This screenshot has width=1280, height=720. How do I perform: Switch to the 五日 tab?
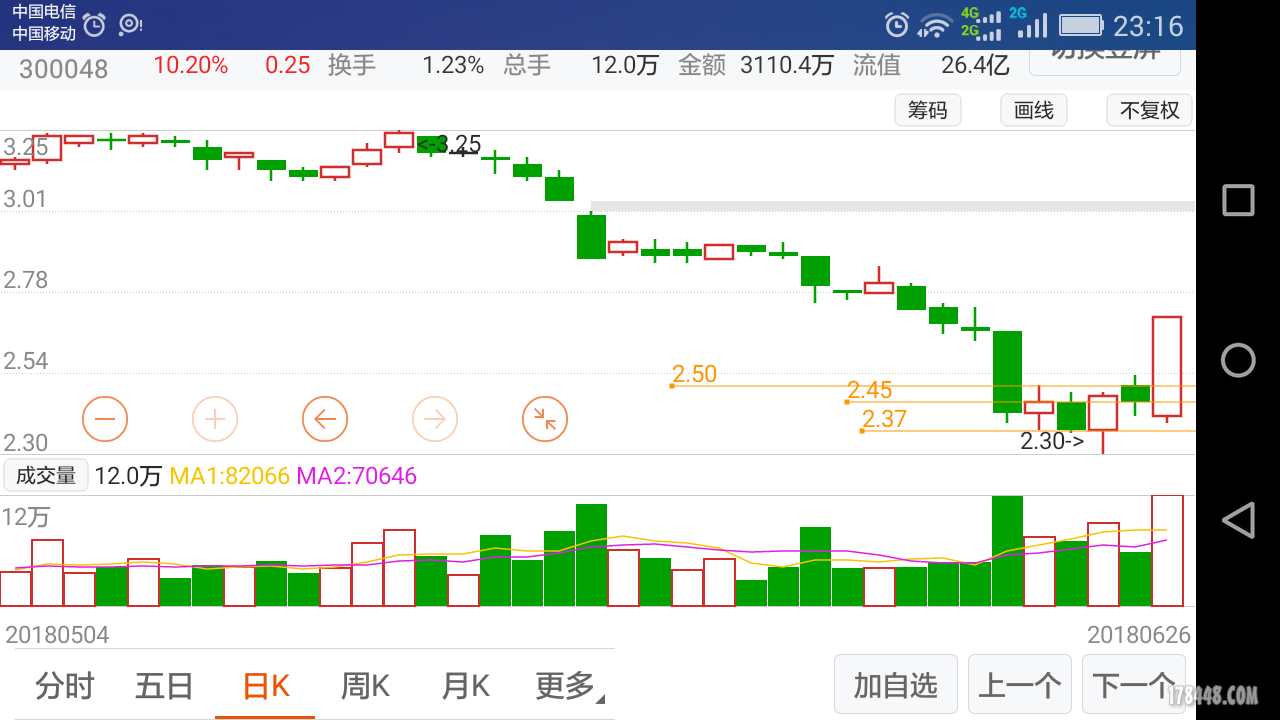[x=164, y=686]
